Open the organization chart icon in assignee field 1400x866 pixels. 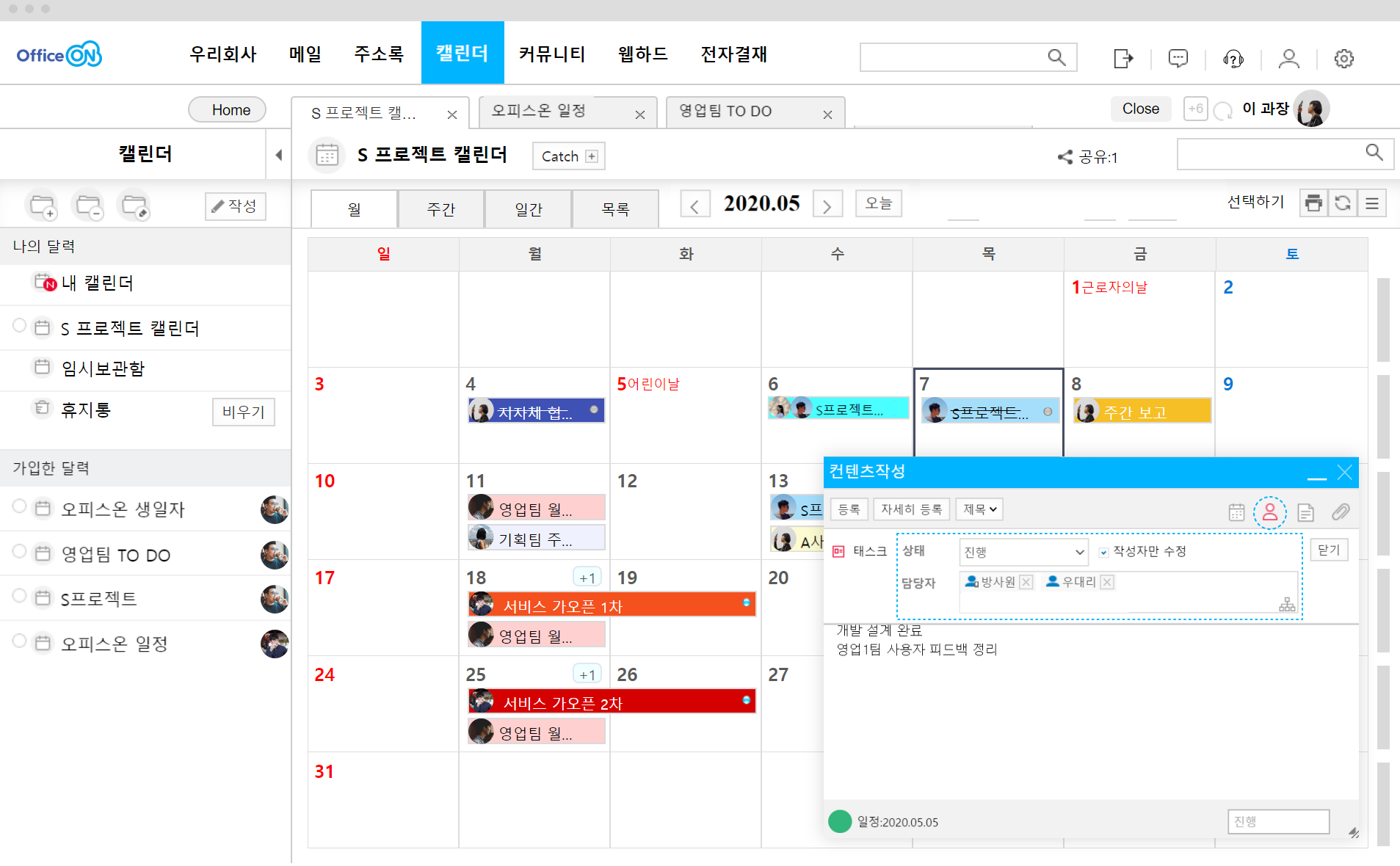1287,604
